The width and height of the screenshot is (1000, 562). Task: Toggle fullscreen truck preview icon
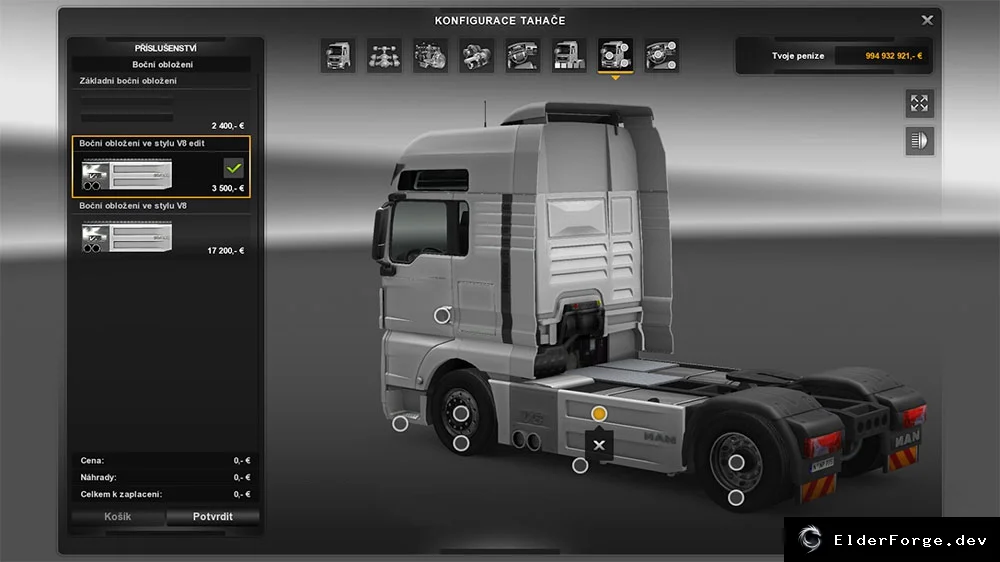tap(919, 103)
